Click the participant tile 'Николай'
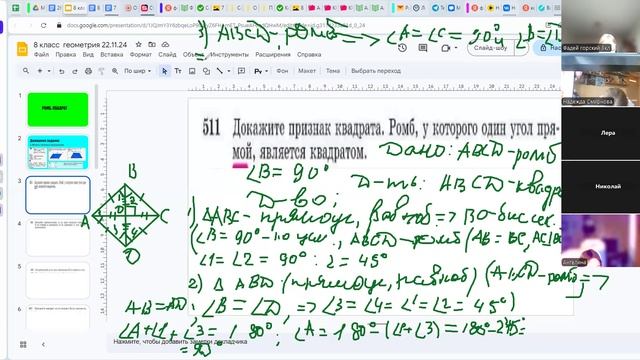The height and width of the screenshot is (360, 640). (601, 186)
